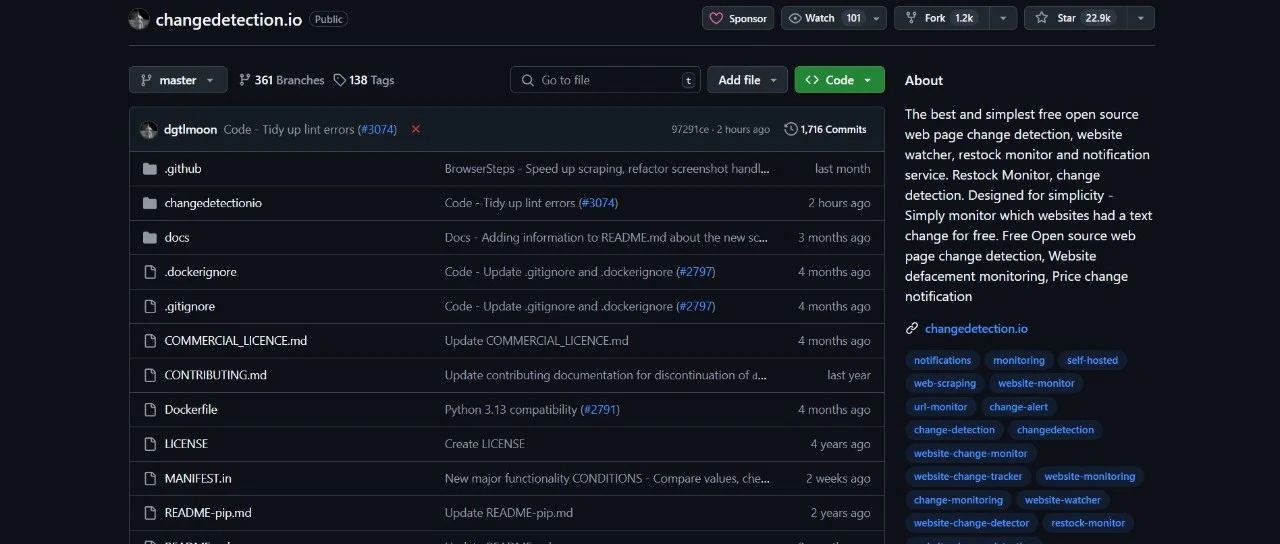Click the file icon beside COMMERCIAL_LICENCE.md
The height and width of the screenshot is (544, 1280).
pos(149,341)
